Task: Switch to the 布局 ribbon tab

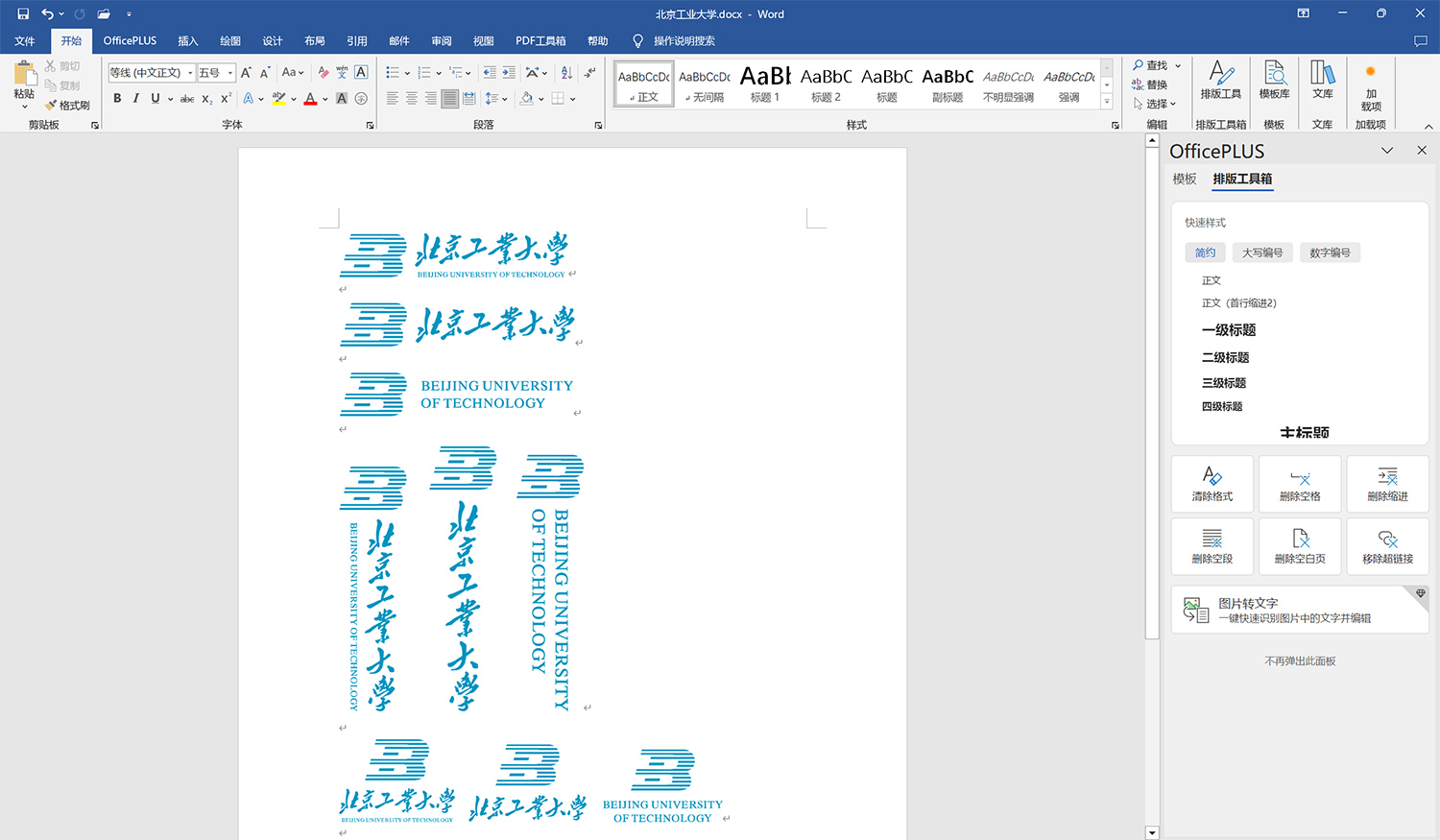Action: (315, 41)
